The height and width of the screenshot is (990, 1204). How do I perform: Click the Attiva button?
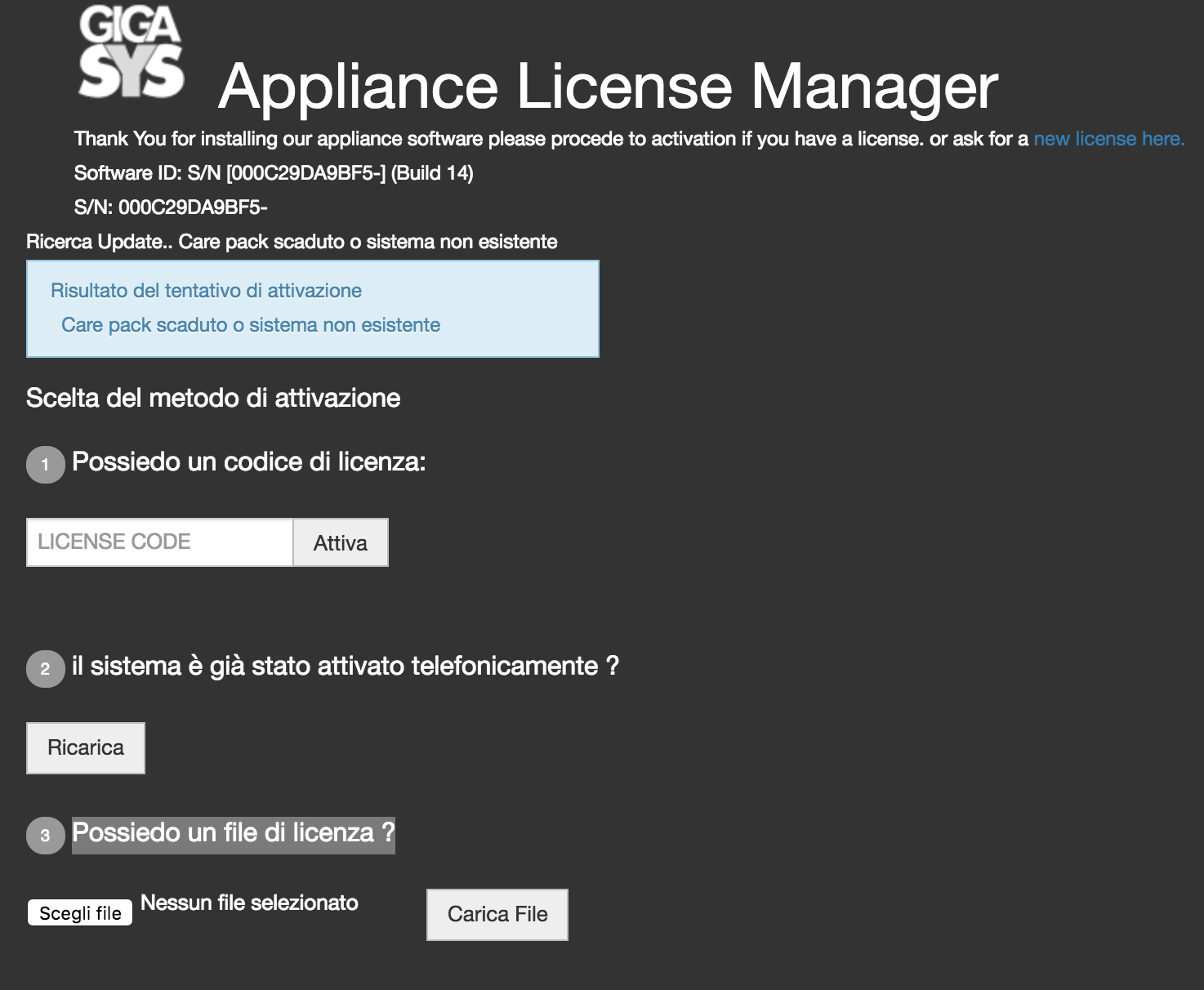pyautogui.click(x=341, y=542)
